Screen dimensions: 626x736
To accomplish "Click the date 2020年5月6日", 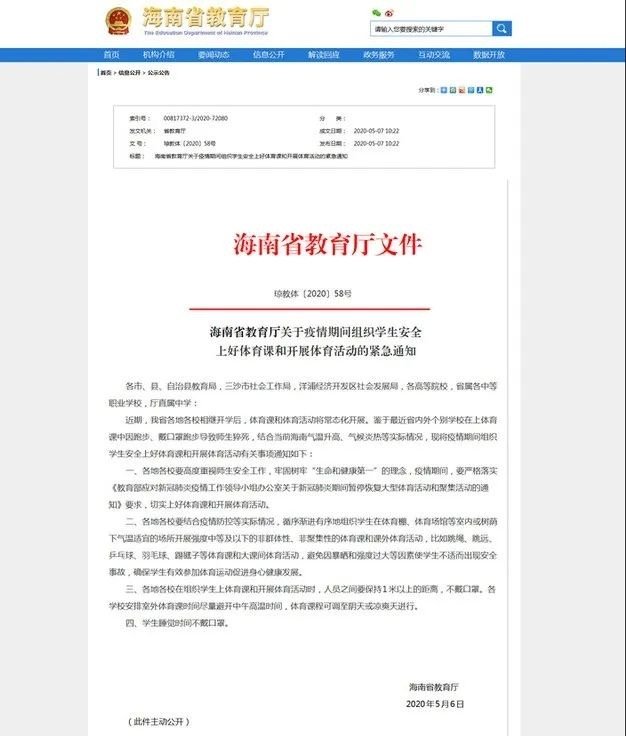I will pyautogui.click(x=435, y=704).
